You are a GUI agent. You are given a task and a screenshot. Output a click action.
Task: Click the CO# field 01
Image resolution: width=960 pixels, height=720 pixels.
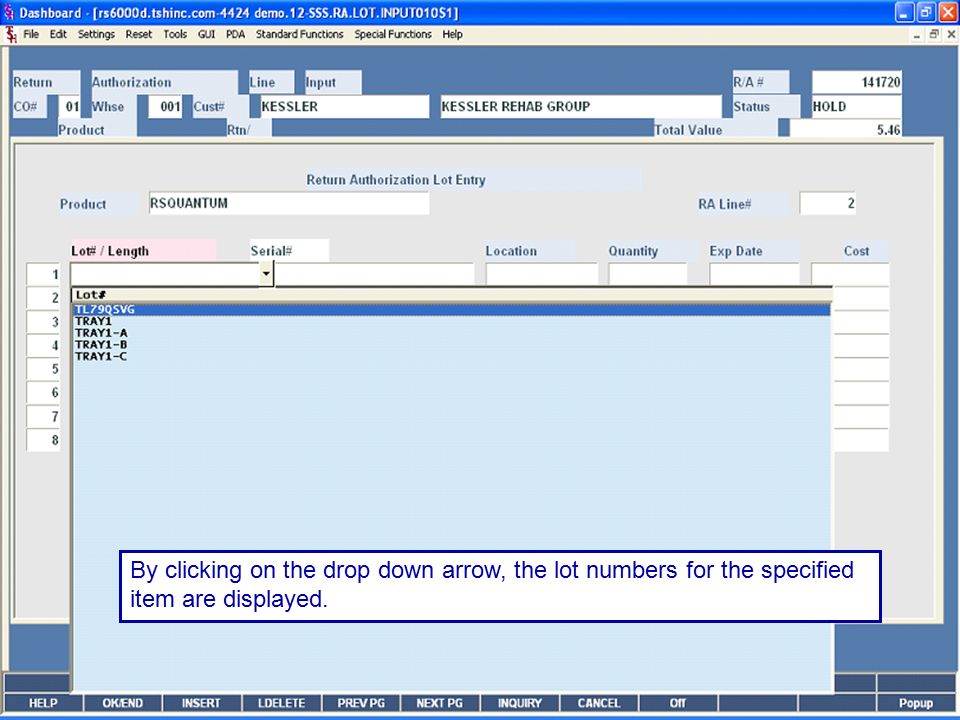(69, 107)
